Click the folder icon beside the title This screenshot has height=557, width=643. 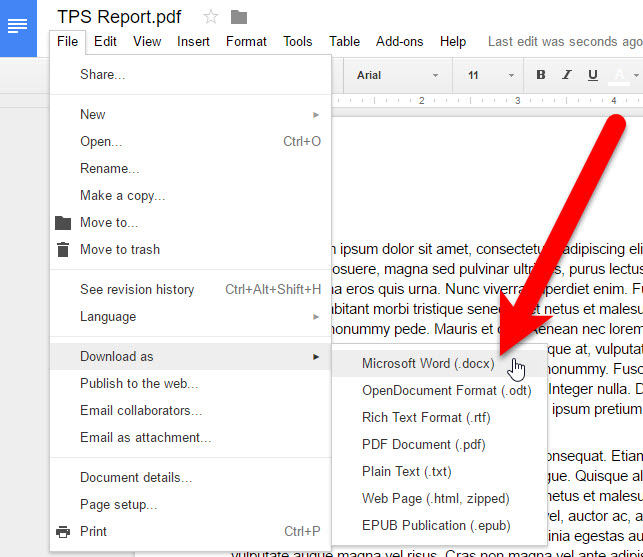point(239,17)
